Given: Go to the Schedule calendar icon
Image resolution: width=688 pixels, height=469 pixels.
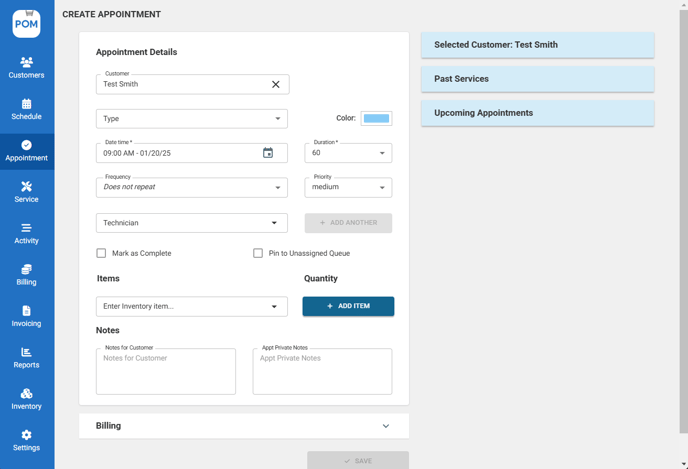Looking at the screenshot, I should pyautogui.click(x=26, y=104).
